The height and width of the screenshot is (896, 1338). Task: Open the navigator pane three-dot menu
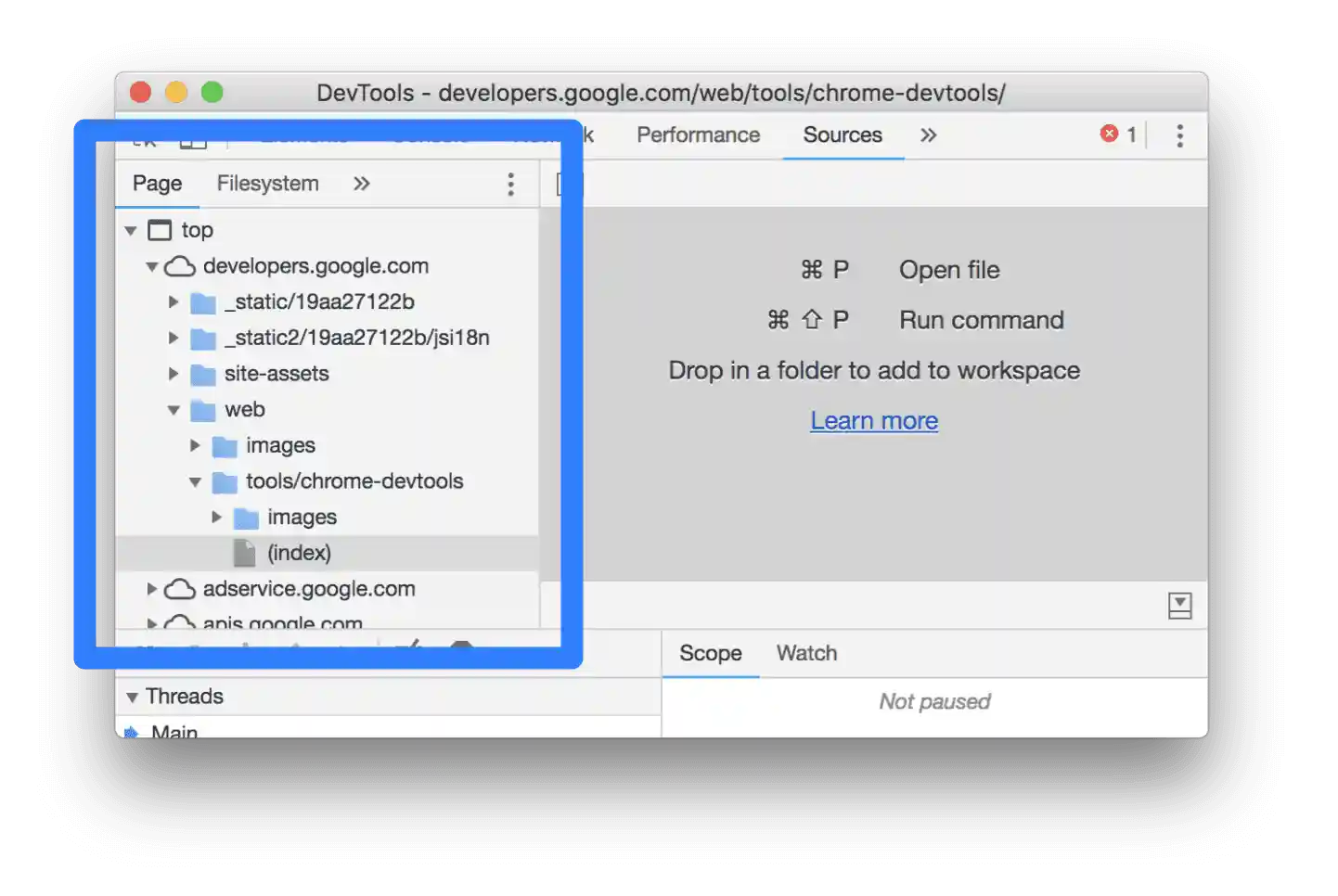pos(510,184)
